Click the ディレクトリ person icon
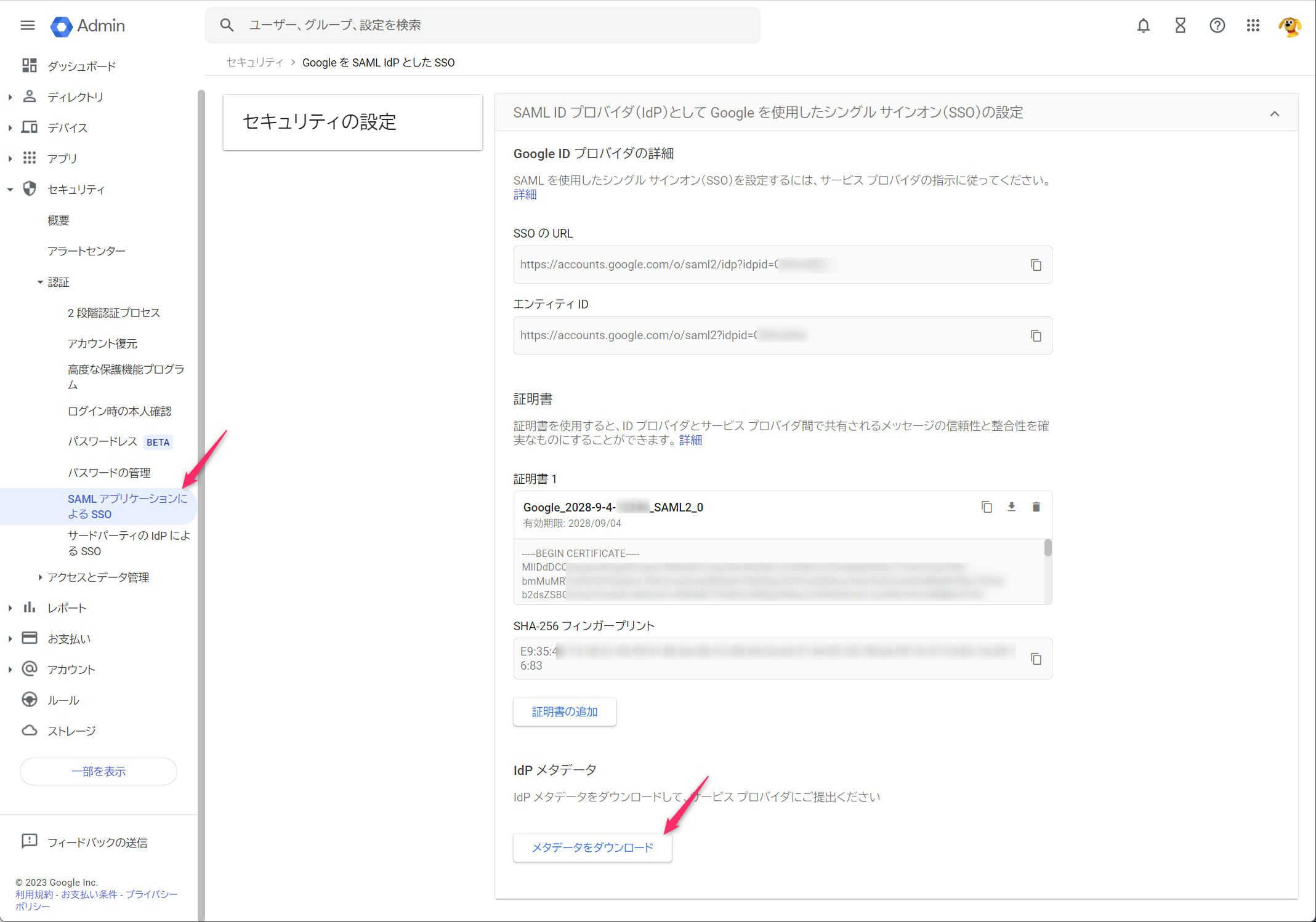The image size is (1316, 922). [30, 96]
